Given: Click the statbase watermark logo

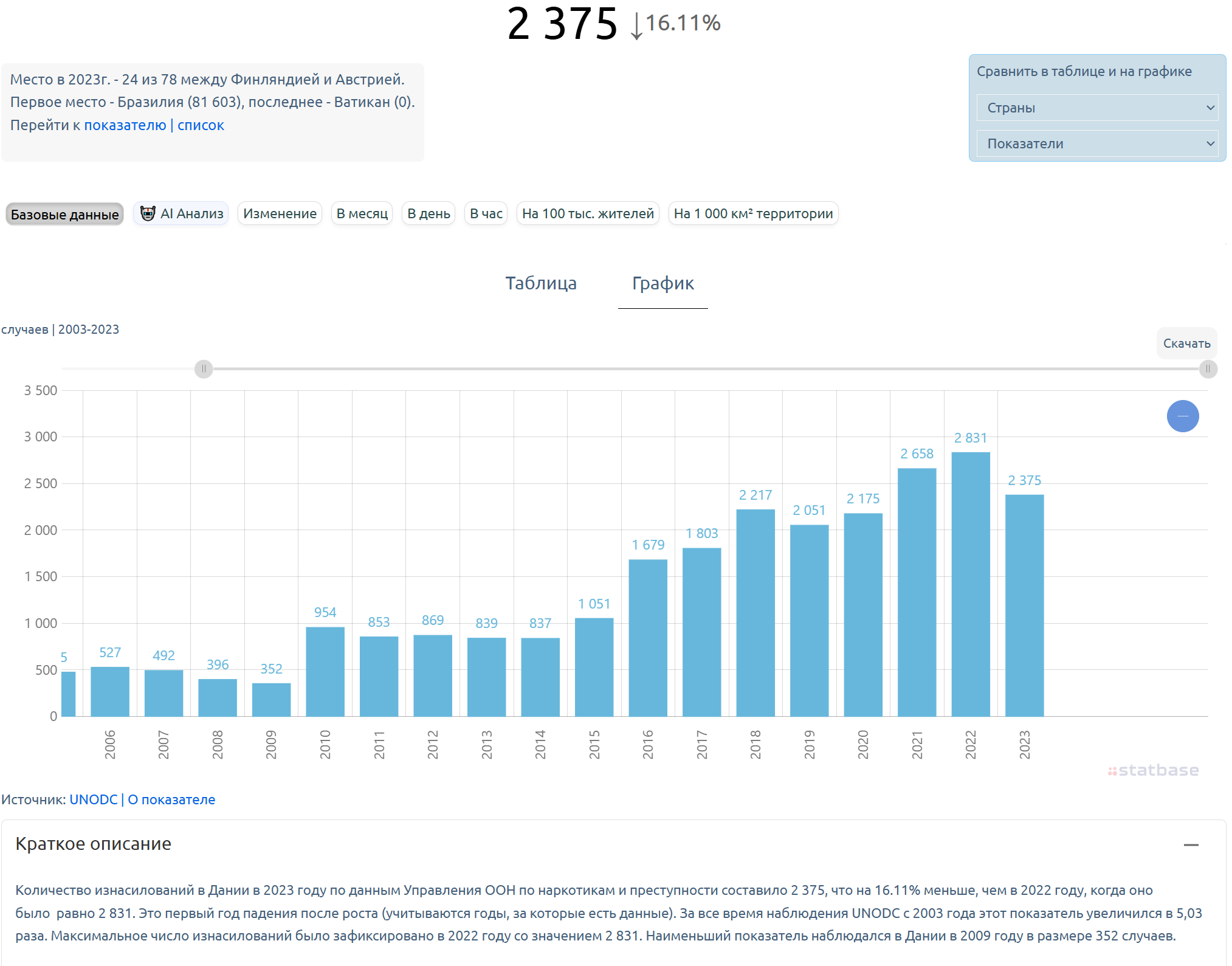Looking at the screenshot, I should point(1153,770).
